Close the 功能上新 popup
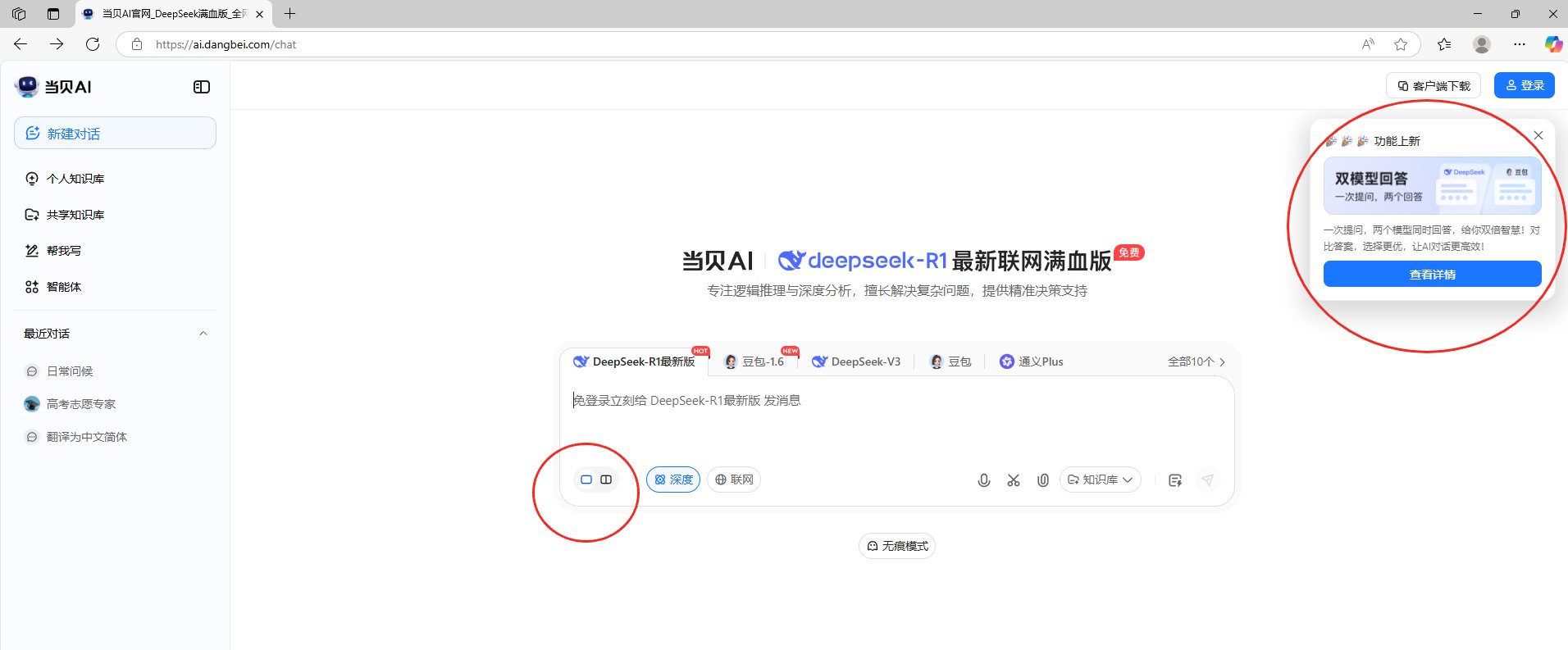 pos(1538,135)
